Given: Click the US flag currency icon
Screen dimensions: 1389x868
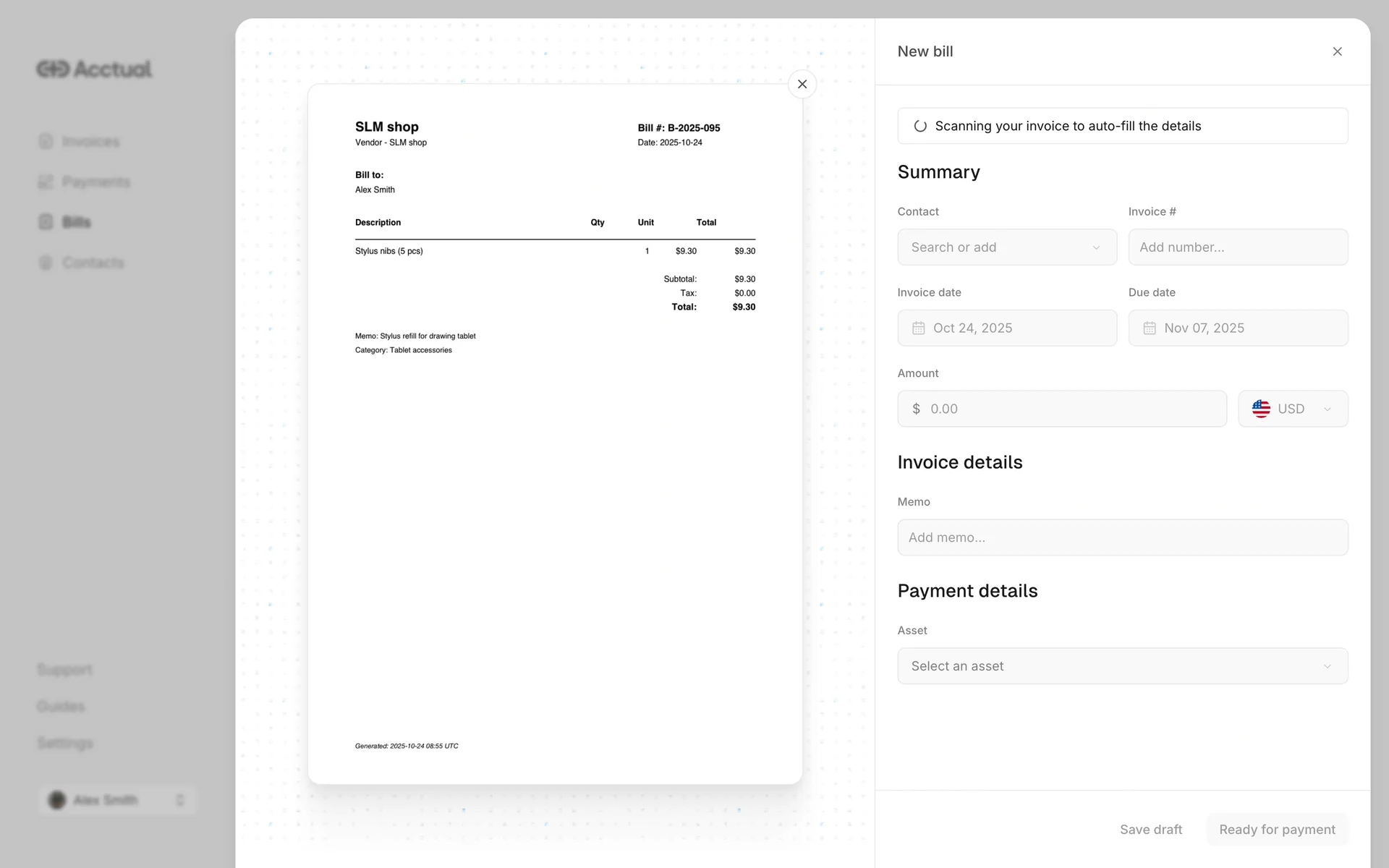Looking at the screenshot, I should click(x=1261, y=409).
